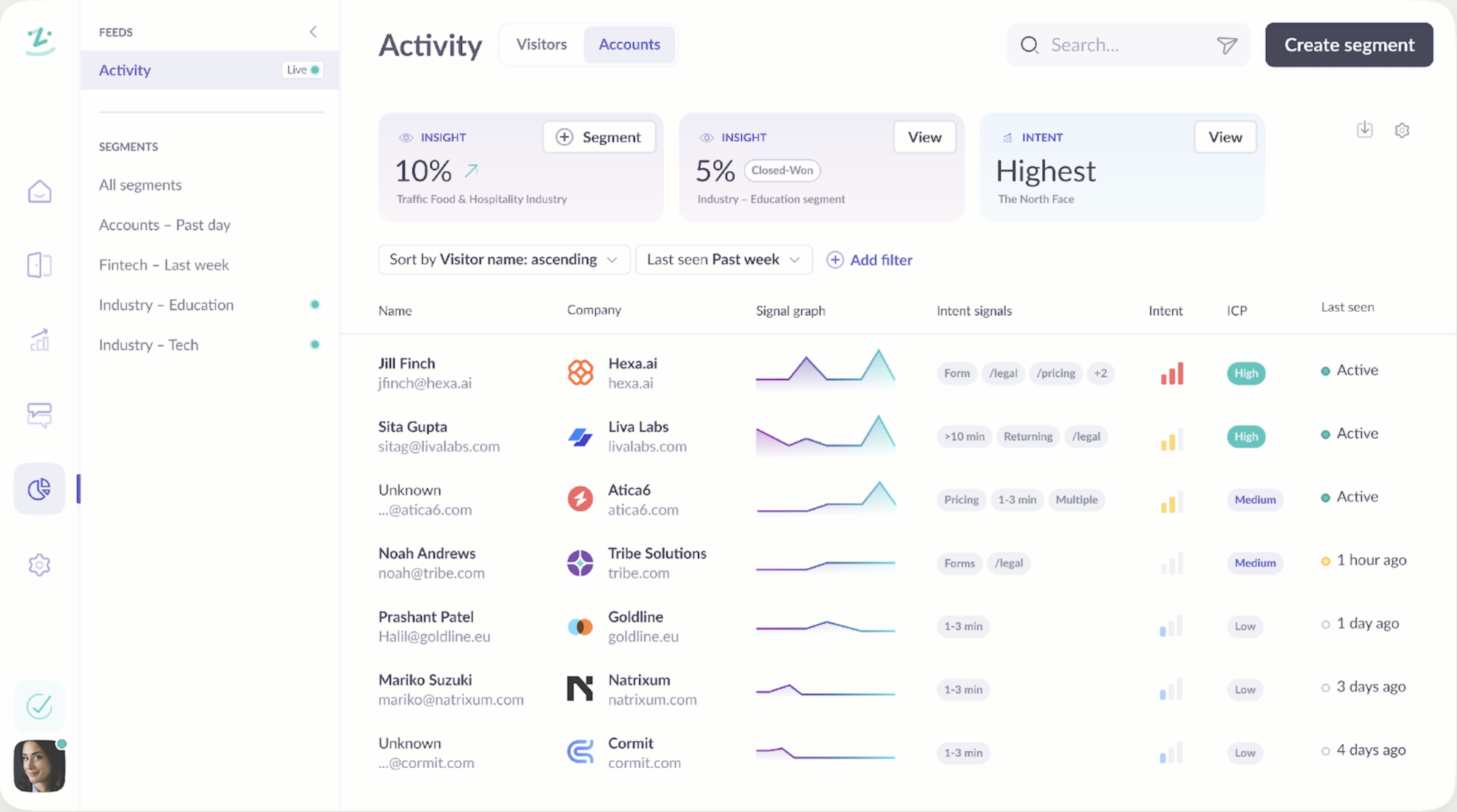Toggle the Live indicator next to Activity
Image resolution: width=1457 pixels, height=812 pixels.
[x=302, y=69]
